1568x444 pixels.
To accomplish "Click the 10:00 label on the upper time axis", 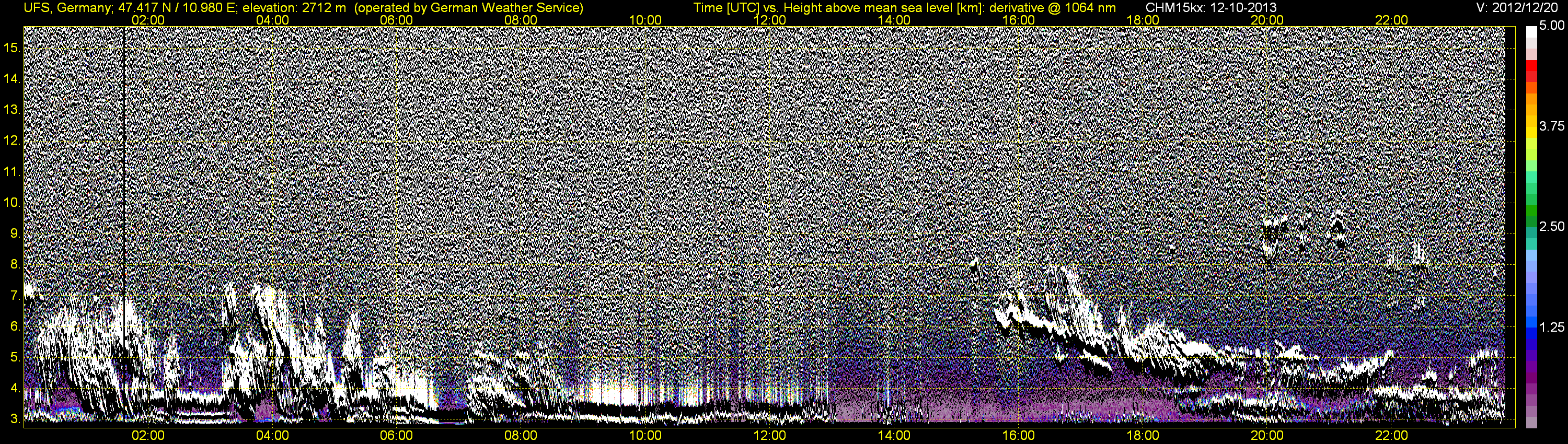I will (645, 20).
